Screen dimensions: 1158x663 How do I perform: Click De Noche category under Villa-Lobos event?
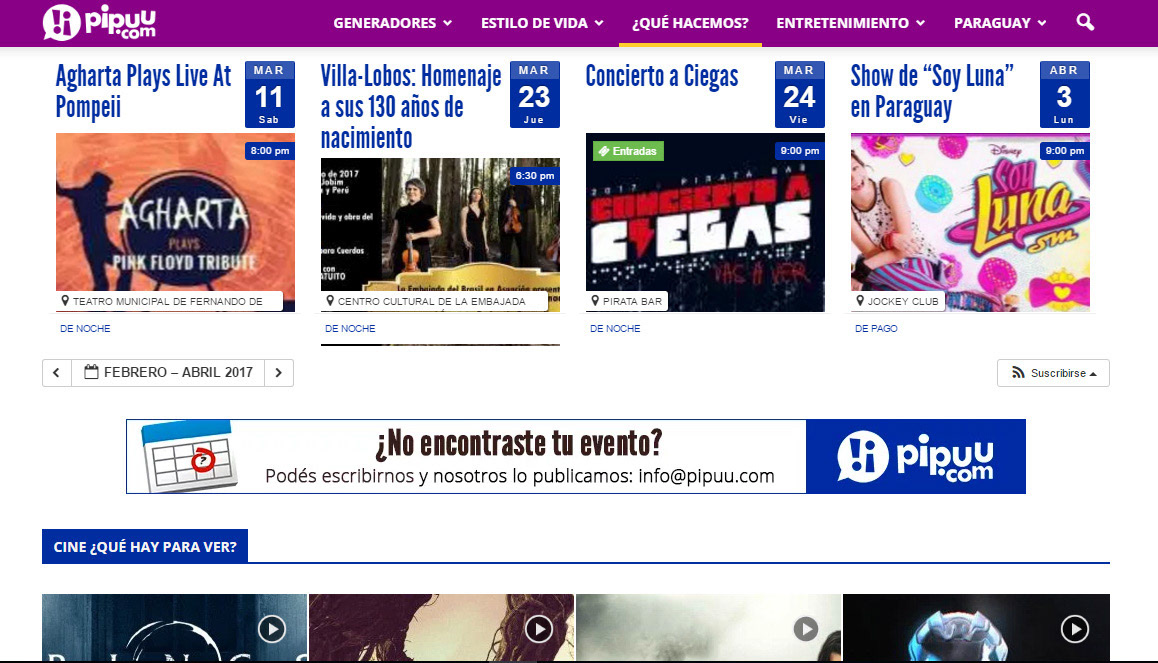click(350, 329)
